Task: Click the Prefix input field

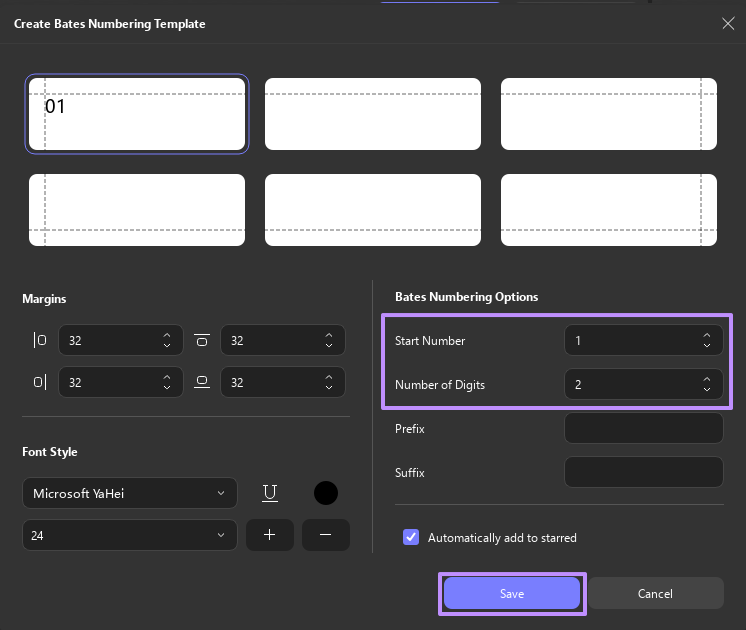Action: coord(643,428)
